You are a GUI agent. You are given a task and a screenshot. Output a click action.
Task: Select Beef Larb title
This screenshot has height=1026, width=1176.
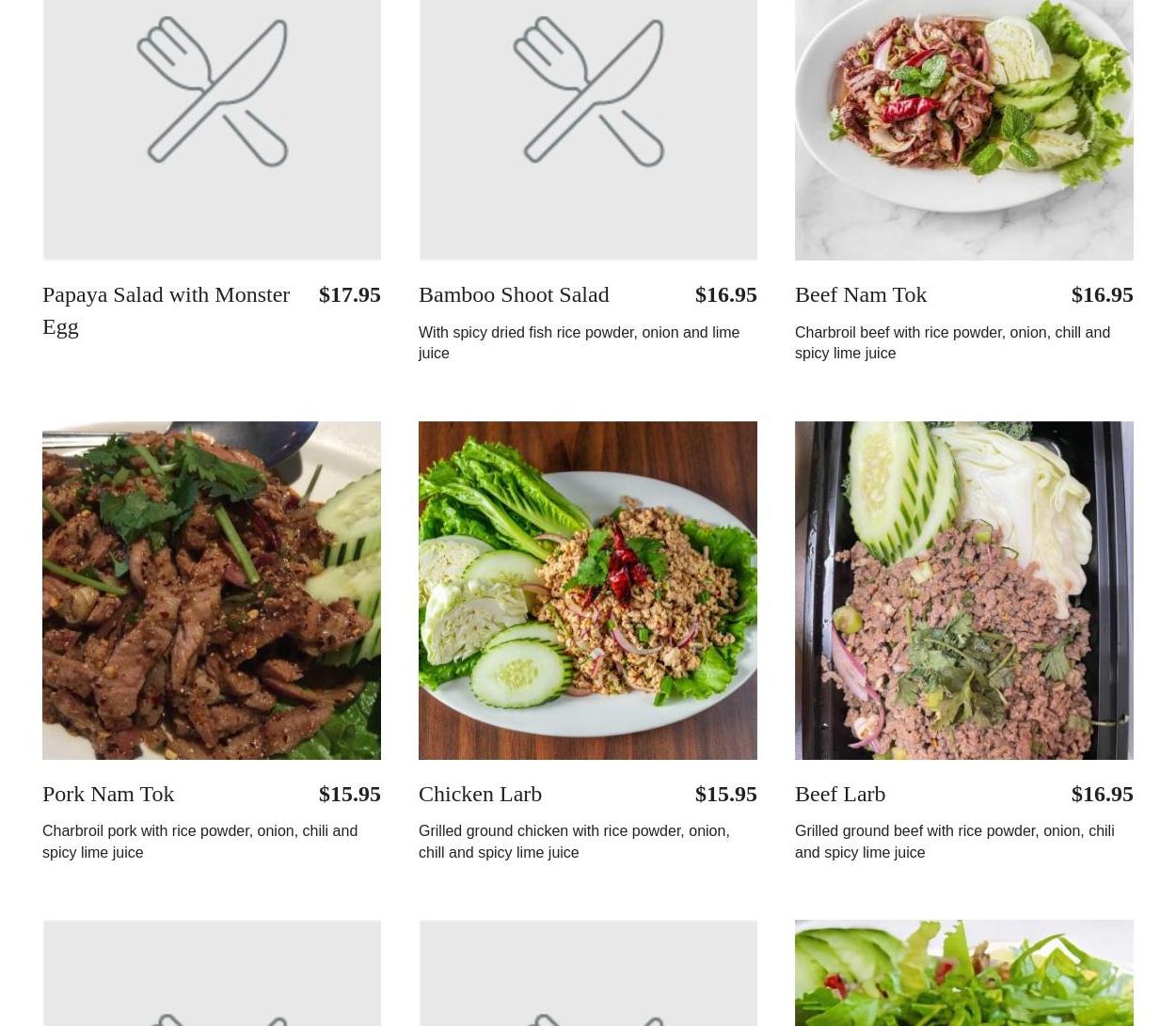pos(840,794)
